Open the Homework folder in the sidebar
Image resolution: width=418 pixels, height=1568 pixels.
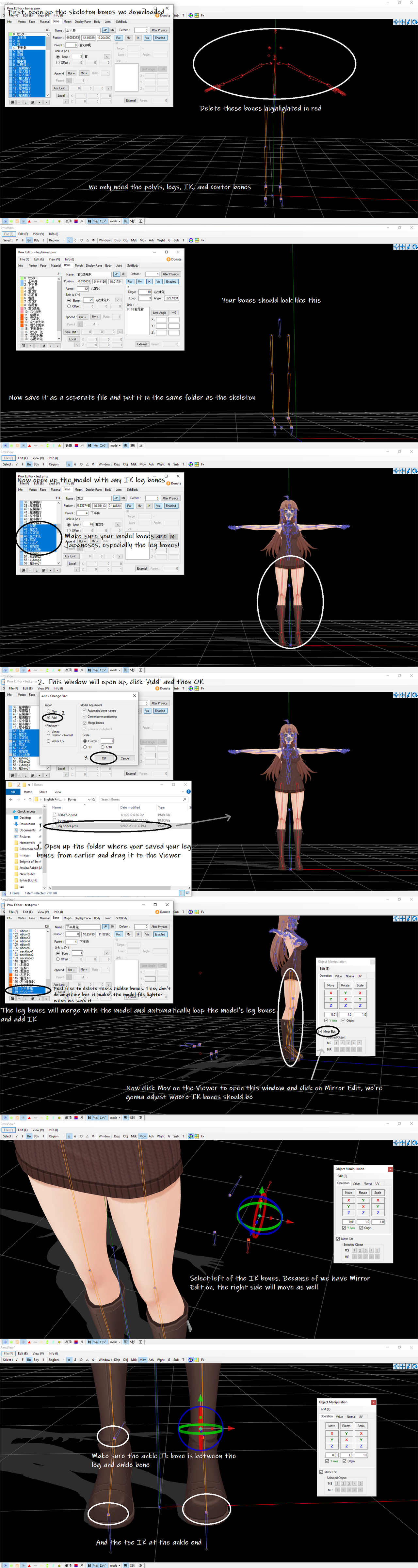pyautogui.click(x=27, y=842)
